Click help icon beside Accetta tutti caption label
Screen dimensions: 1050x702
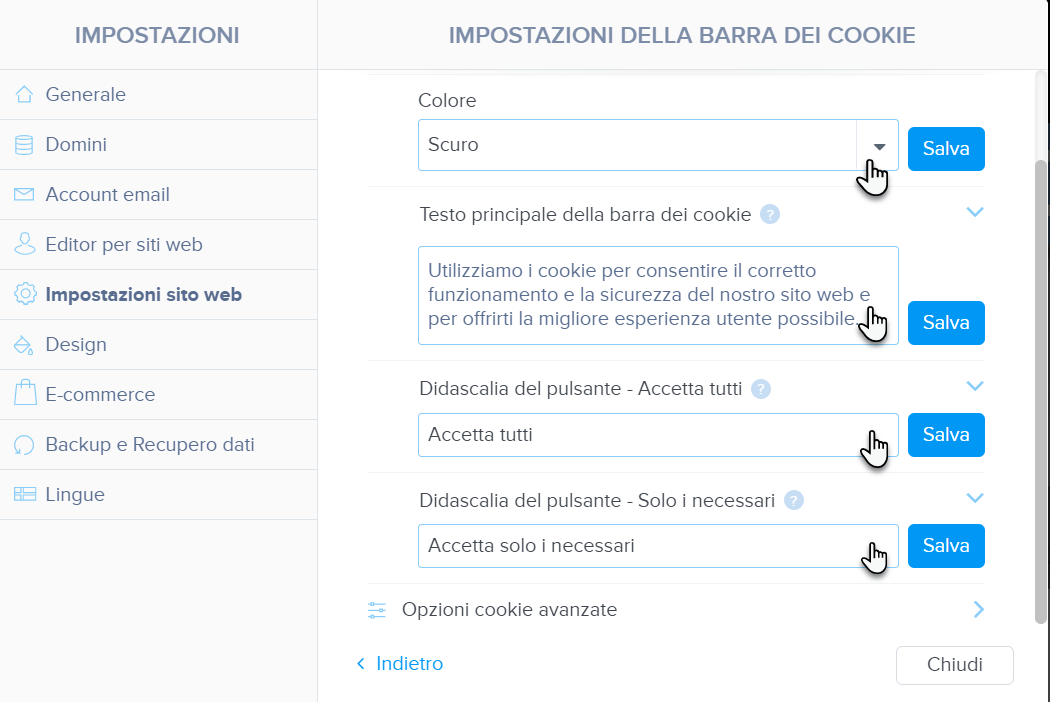pyautogui.click(x=761, y=389)
